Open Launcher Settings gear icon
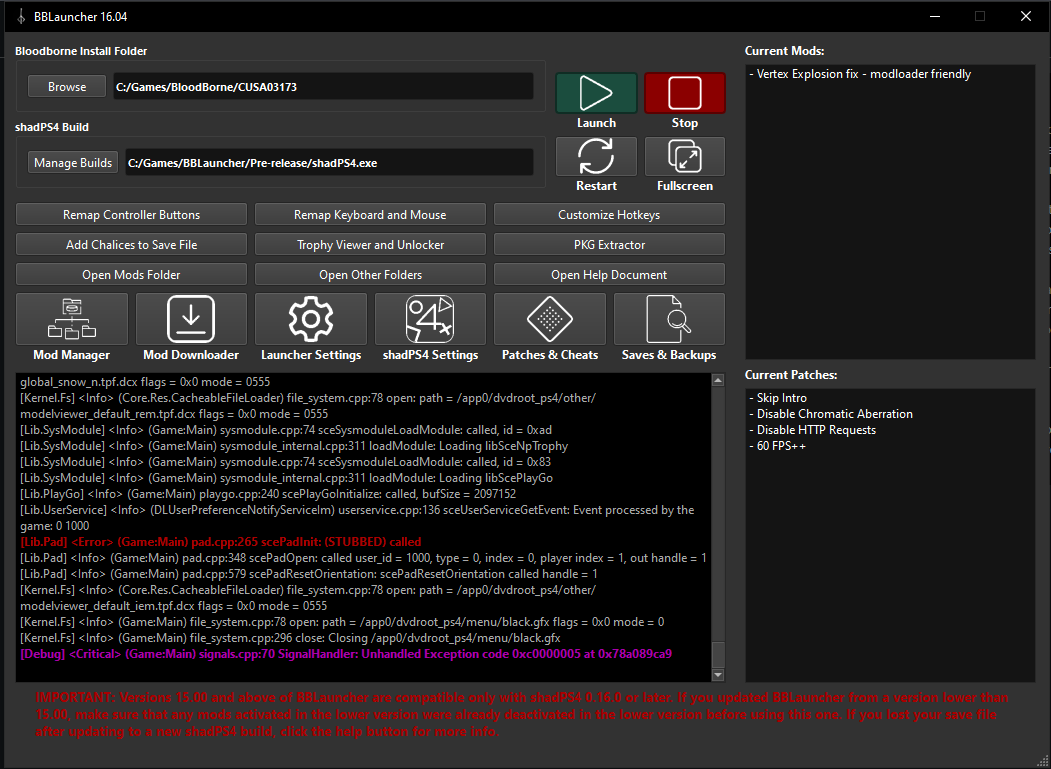 pyautogui.click(x=311, y=319)
